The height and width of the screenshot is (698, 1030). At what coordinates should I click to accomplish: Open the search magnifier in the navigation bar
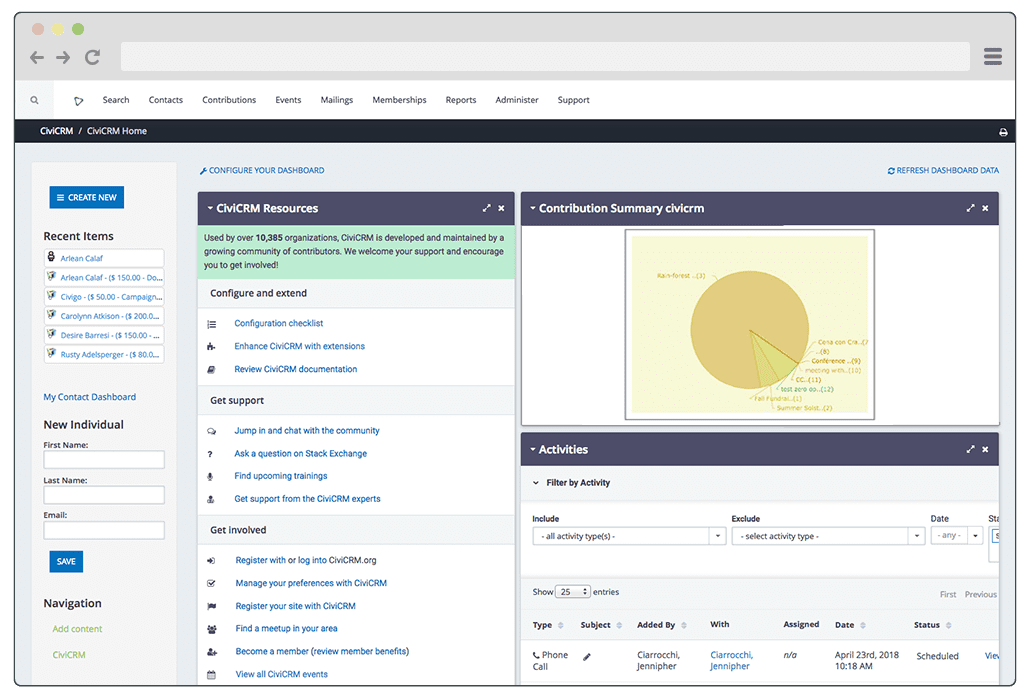click(x=34, y=100)
